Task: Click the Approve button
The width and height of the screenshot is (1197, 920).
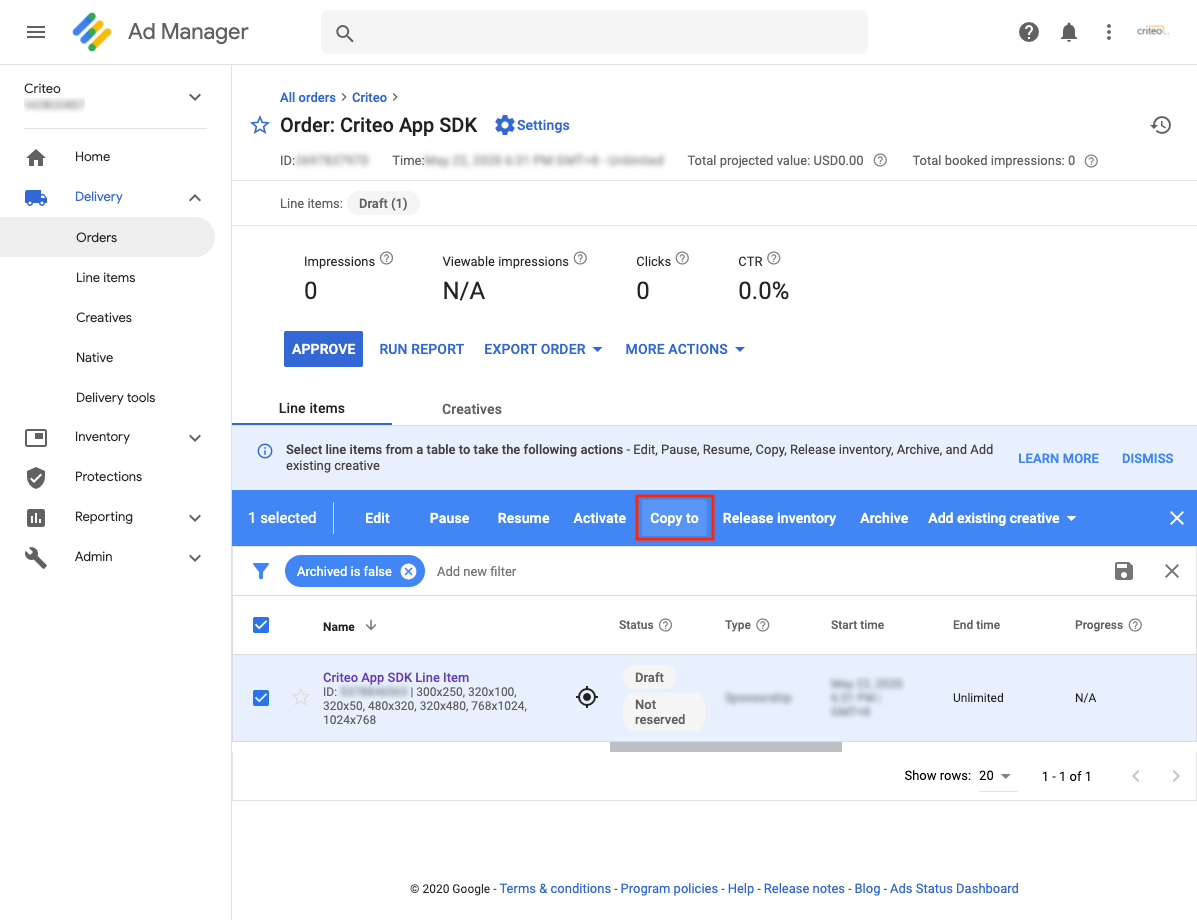Action: (323, 349)
